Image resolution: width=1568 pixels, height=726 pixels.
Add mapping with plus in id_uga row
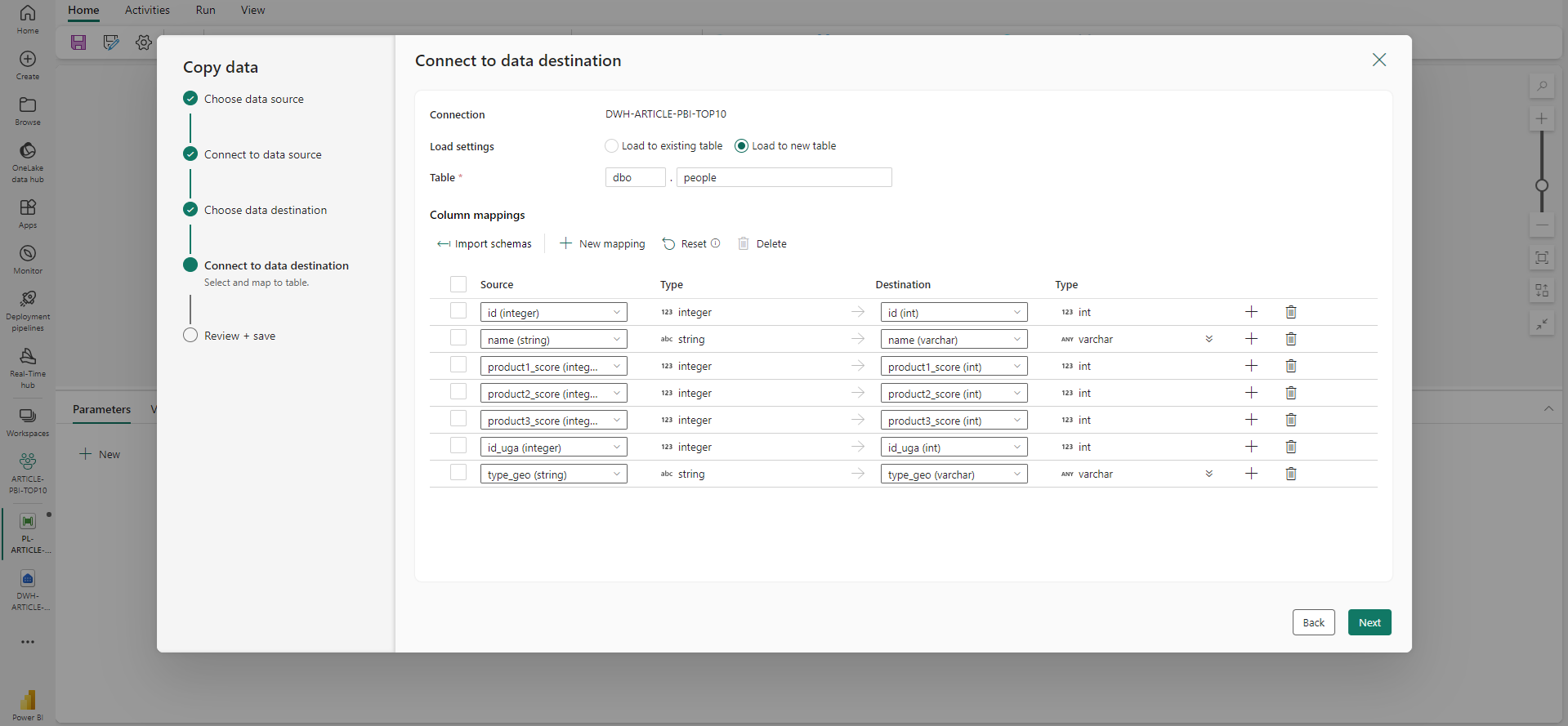click(1251, 447)
